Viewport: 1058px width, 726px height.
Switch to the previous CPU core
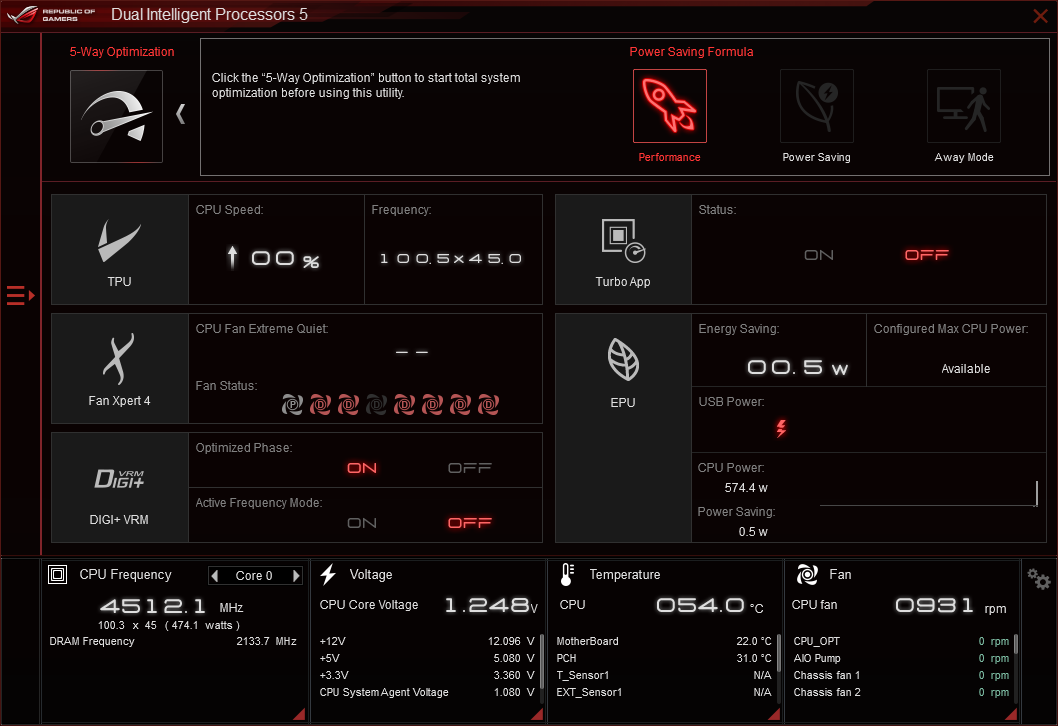pos(215,576)
